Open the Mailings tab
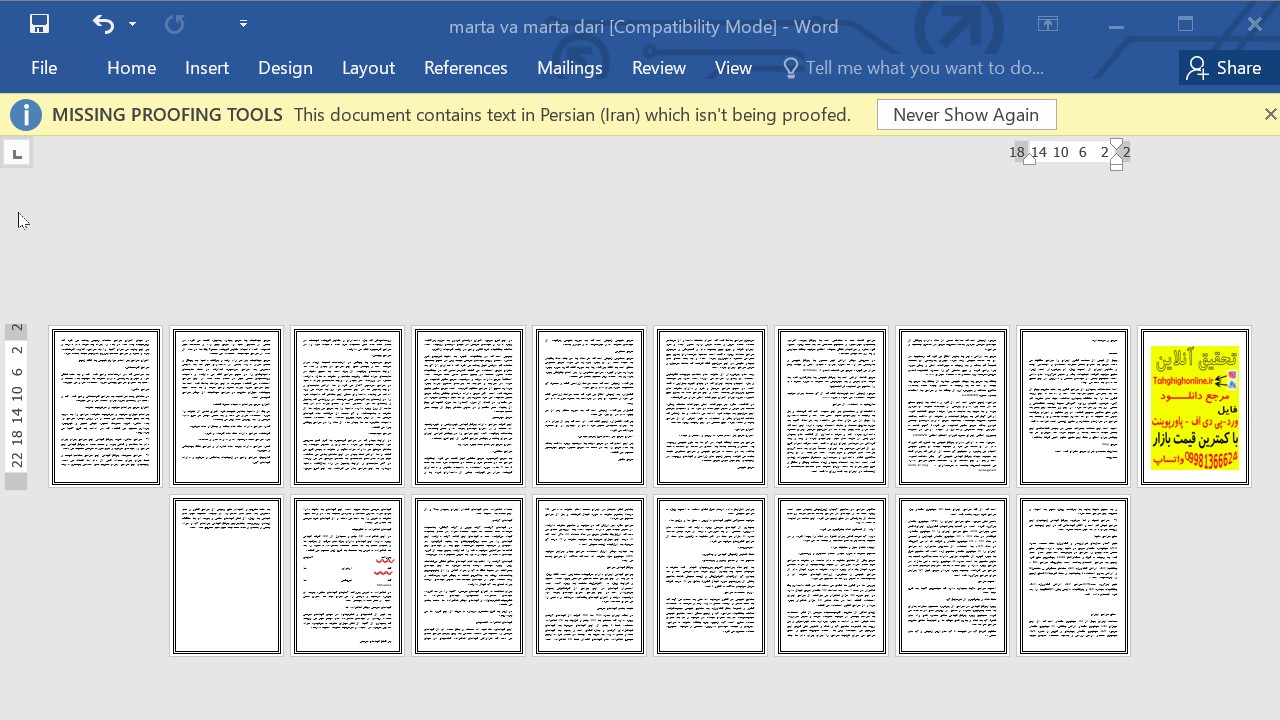The height and width of the screenshot is (720, 1280). (569, 68)
